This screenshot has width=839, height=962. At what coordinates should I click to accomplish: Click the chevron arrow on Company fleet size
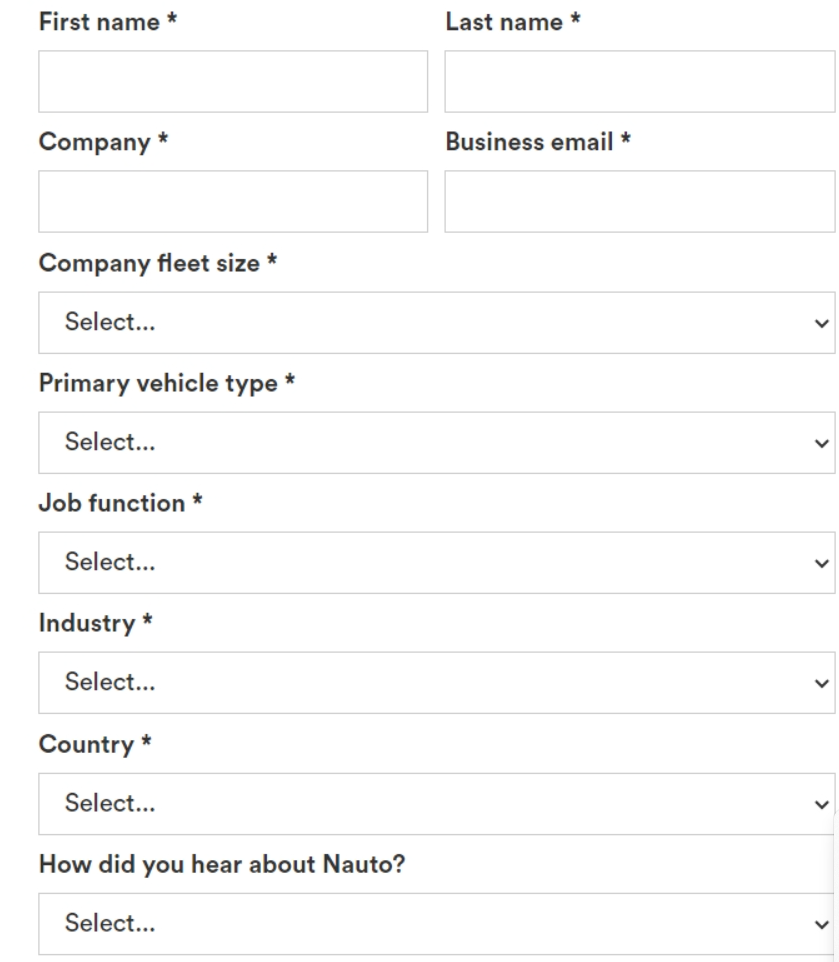click(x=822, y=324)
